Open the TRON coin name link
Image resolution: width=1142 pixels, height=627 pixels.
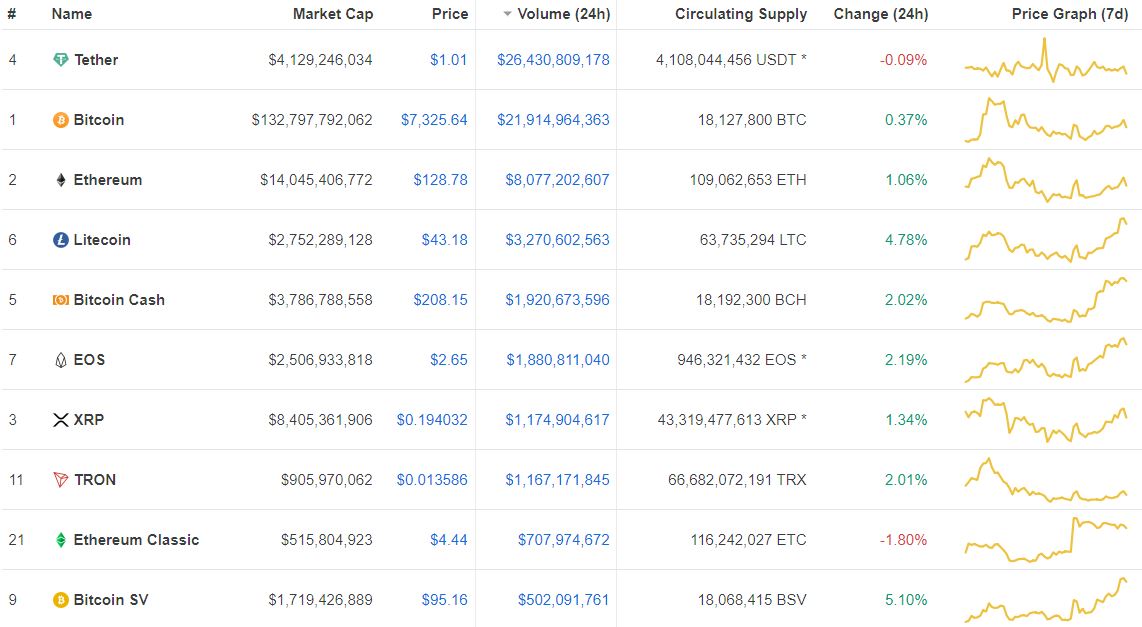[x=95, y=480]
